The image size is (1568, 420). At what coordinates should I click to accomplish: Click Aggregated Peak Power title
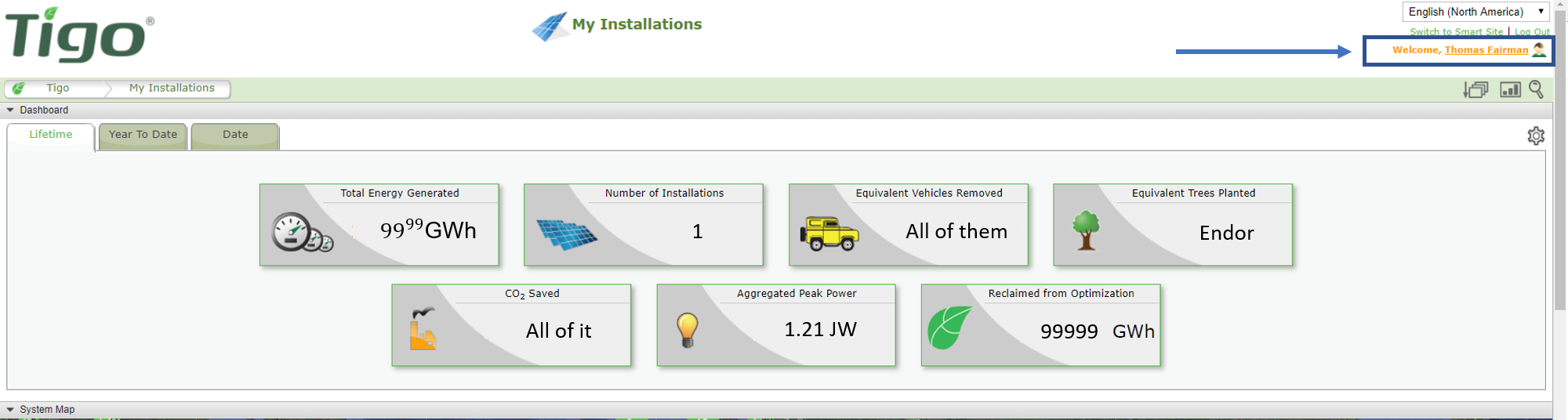(797, 293)
